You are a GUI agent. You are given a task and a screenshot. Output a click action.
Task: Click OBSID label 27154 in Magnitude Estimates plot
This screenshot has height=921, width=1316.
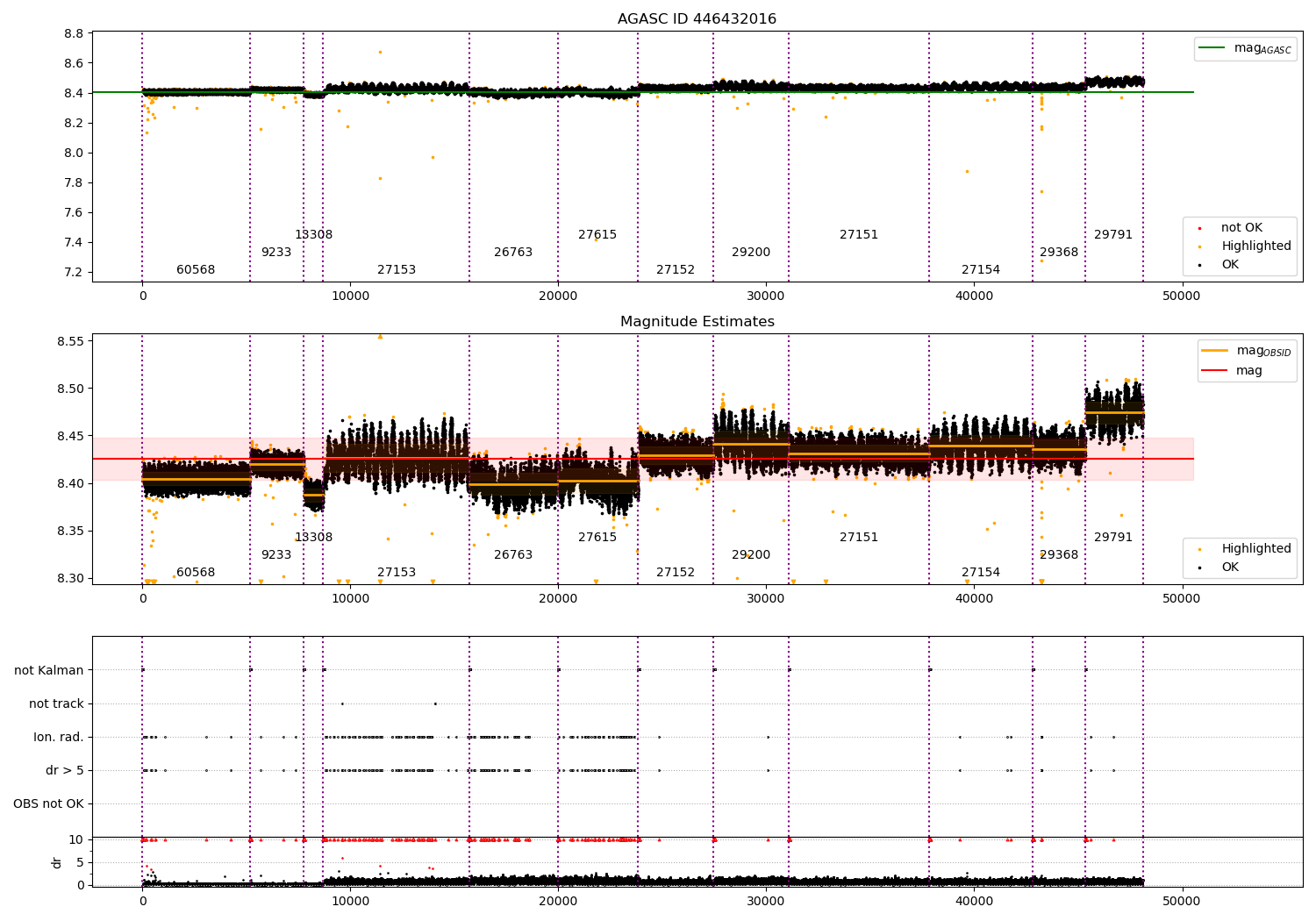tap(981, 573)
